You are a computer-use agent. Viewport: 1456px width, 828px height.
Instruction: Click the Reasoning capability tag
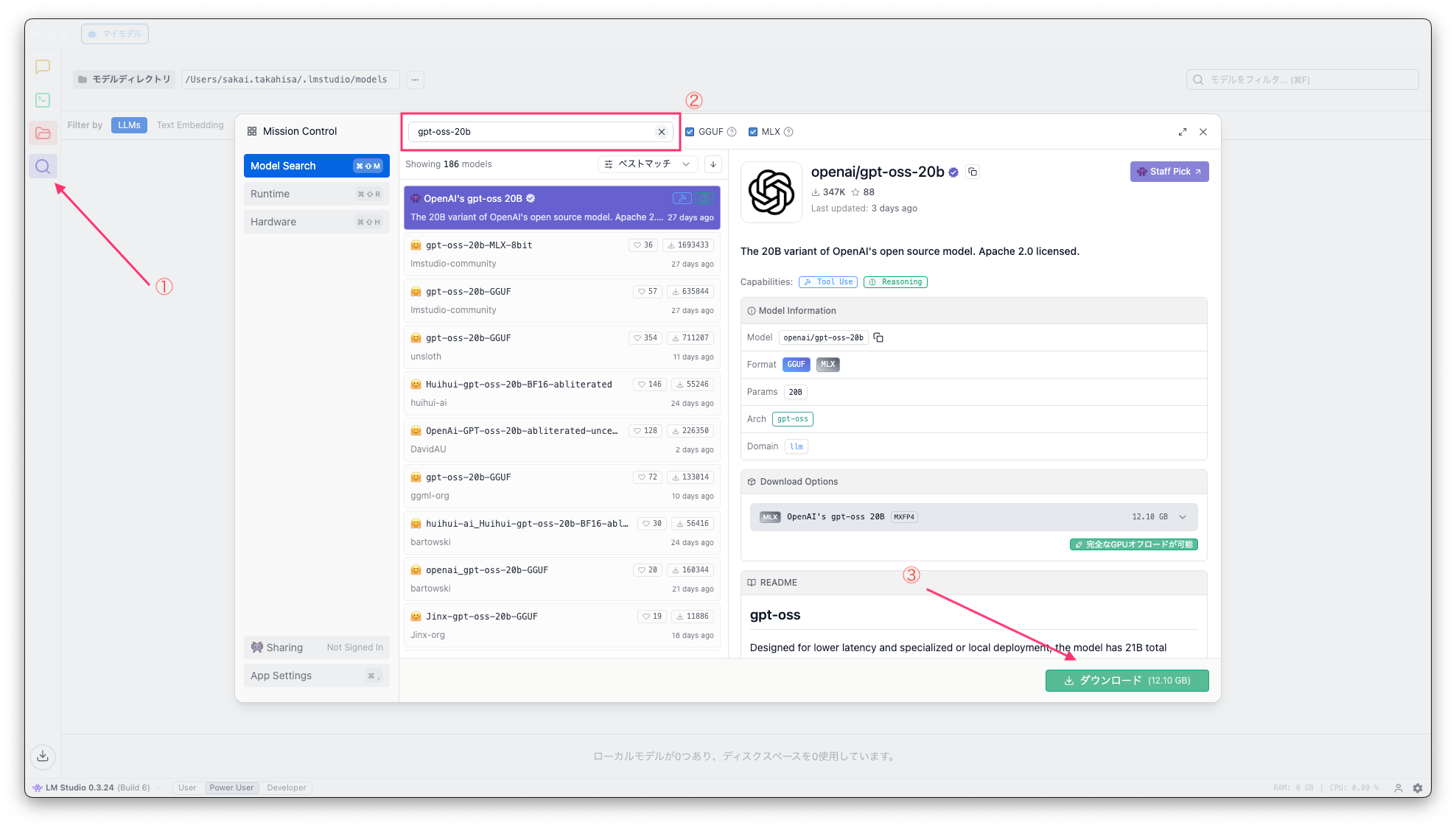895,282
